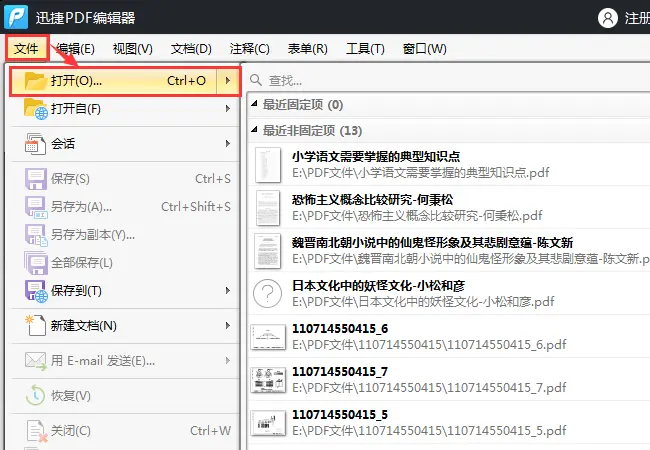This screenshot has height=450, width=650.
Task: Click the 查找 search field
Action: pyautogui.click(x=449, y=80)
